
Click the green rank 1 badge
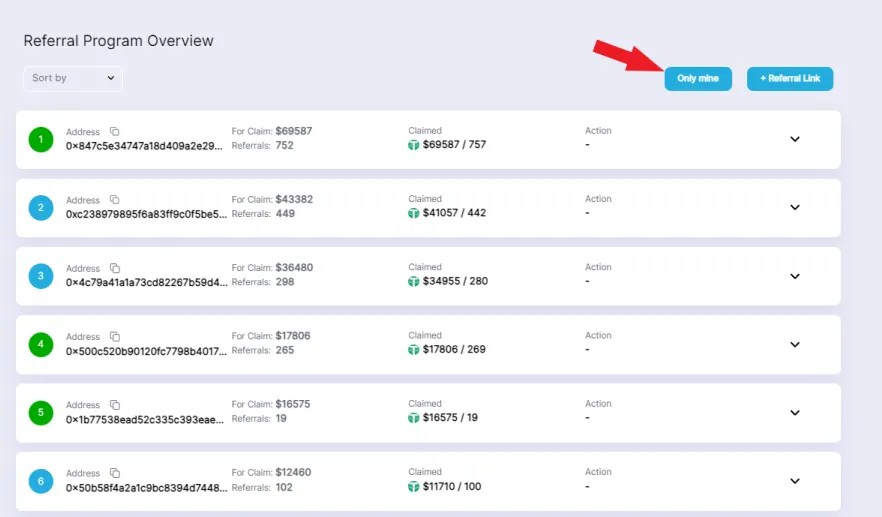(x=41, y=139)
